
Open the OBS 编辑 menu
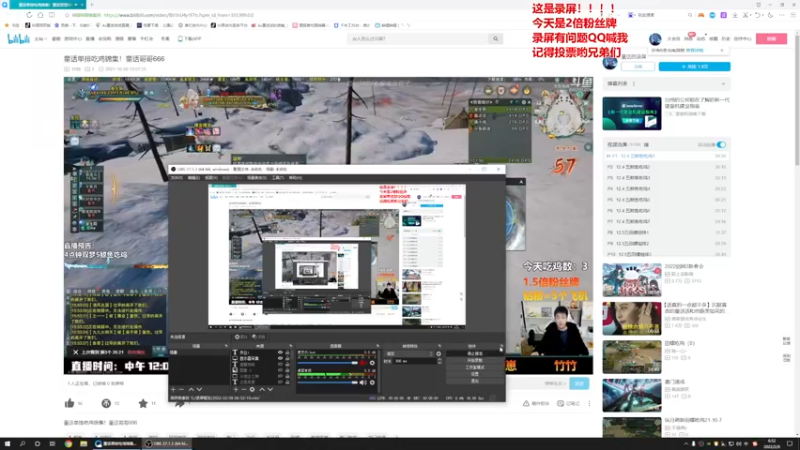[x=194, y=178]
